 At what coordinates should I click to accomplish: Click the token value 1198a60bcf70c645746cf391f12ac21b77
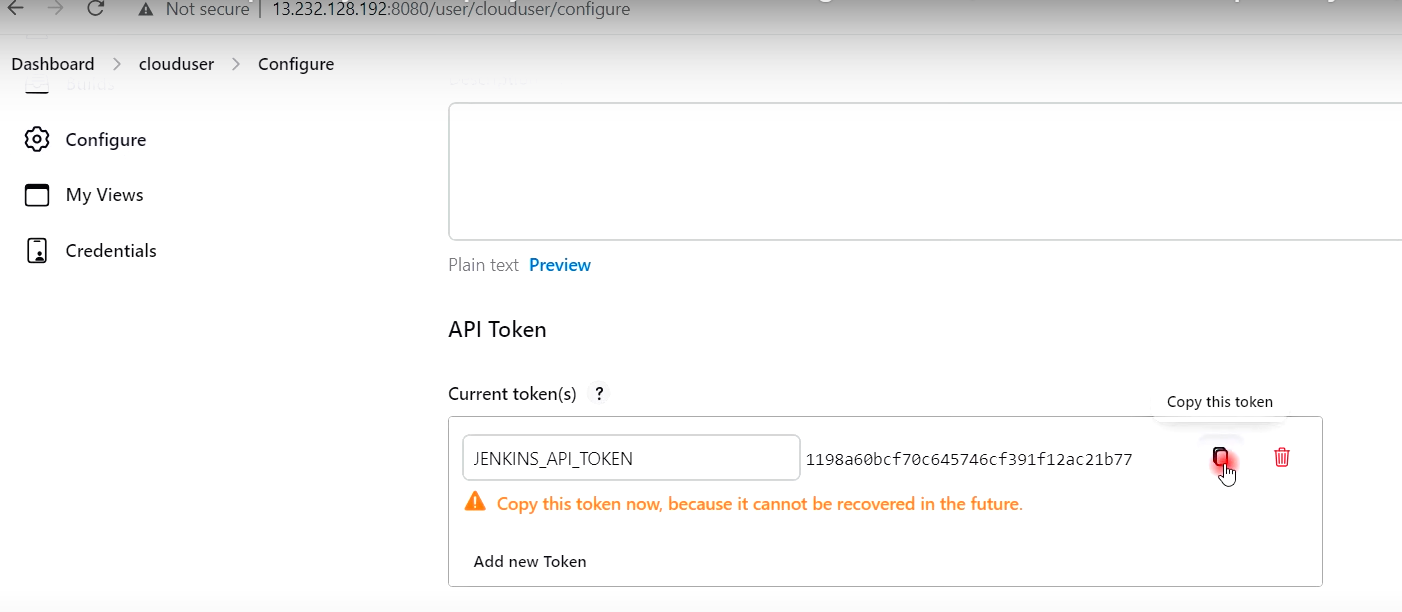pos(969,460)
